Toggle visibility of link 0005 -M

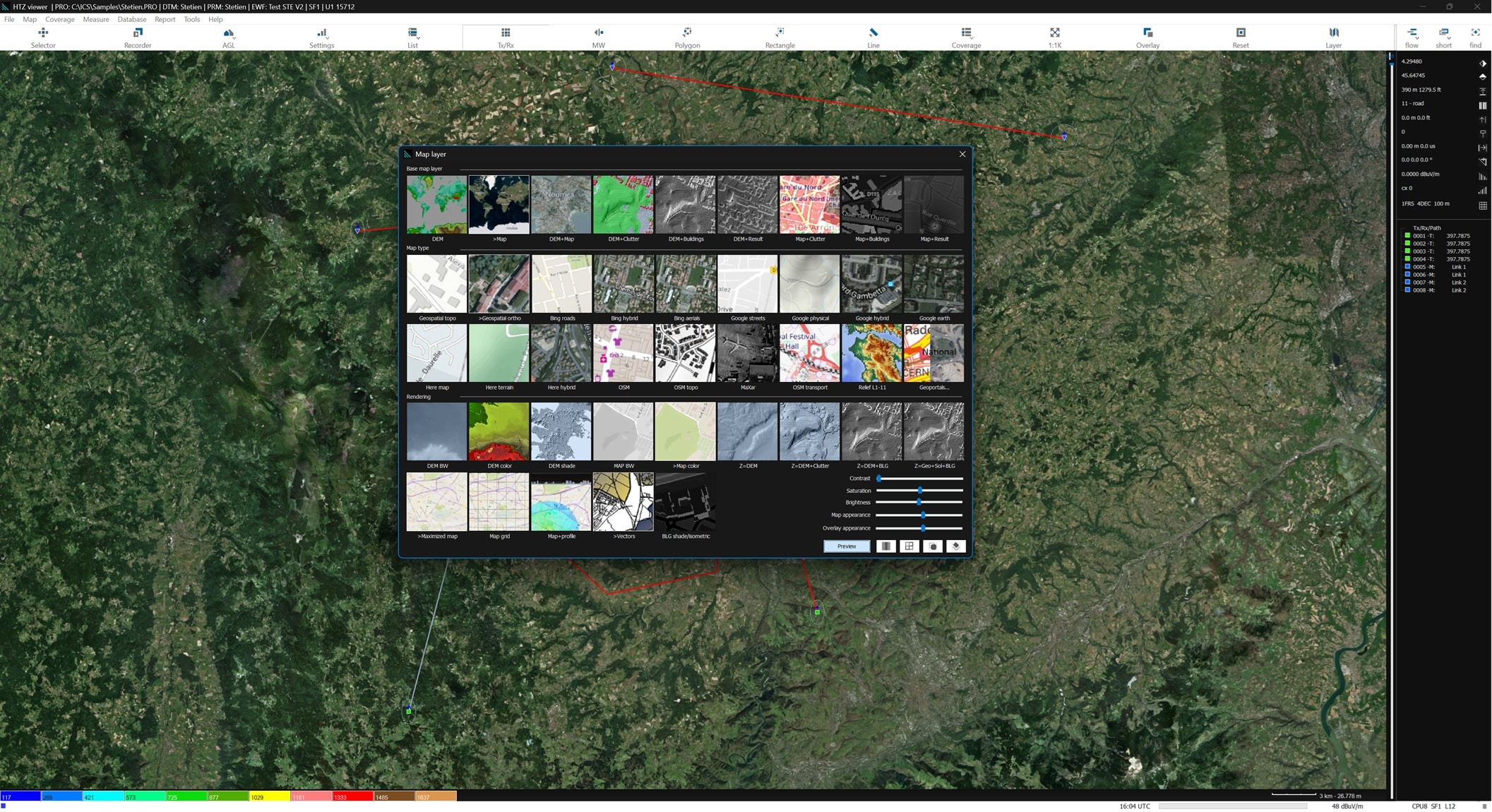pyautogui.click(x=1407, y=267)
